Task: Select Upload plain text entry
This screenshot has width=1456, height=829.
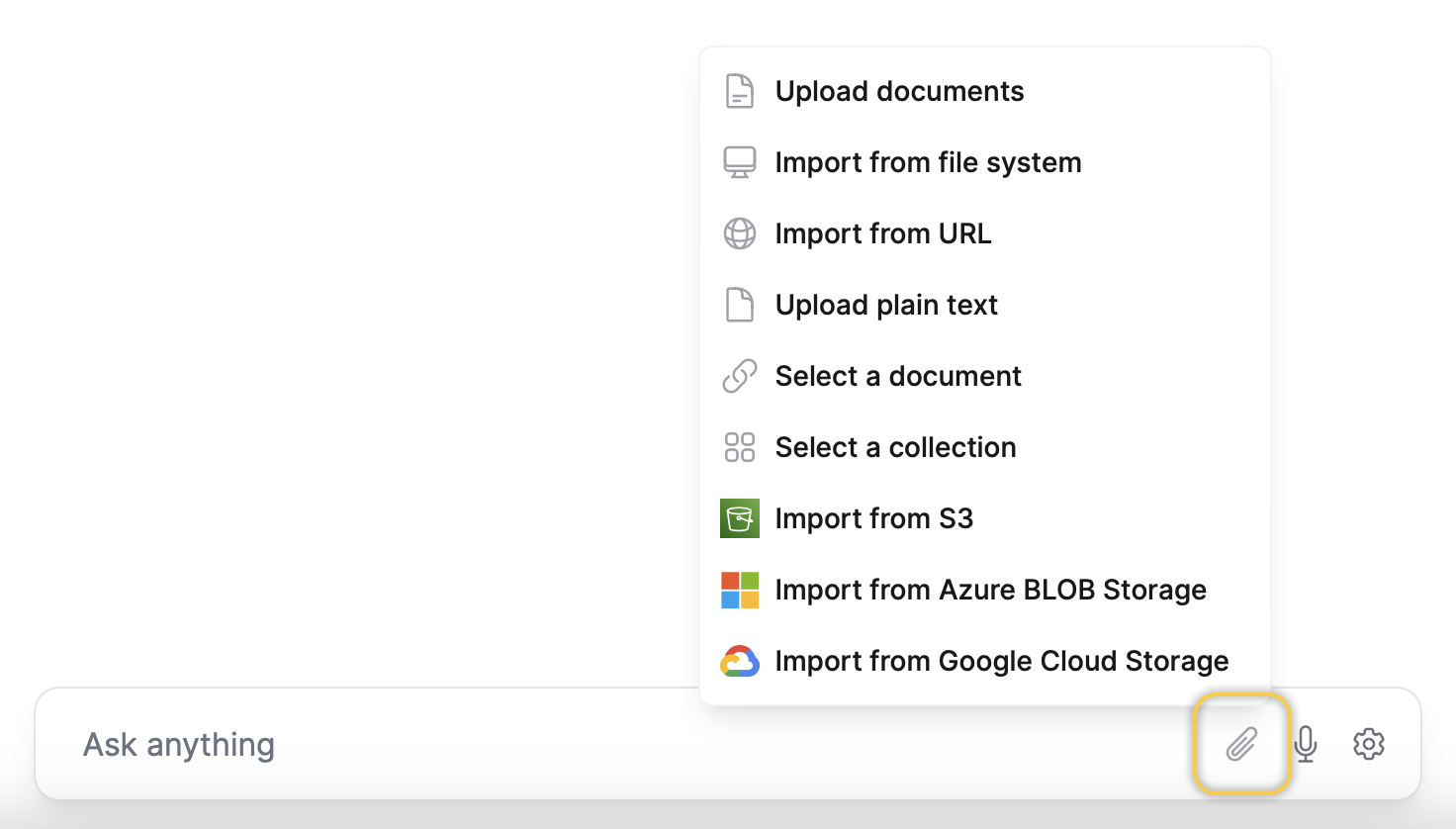Action: (985, 305)
